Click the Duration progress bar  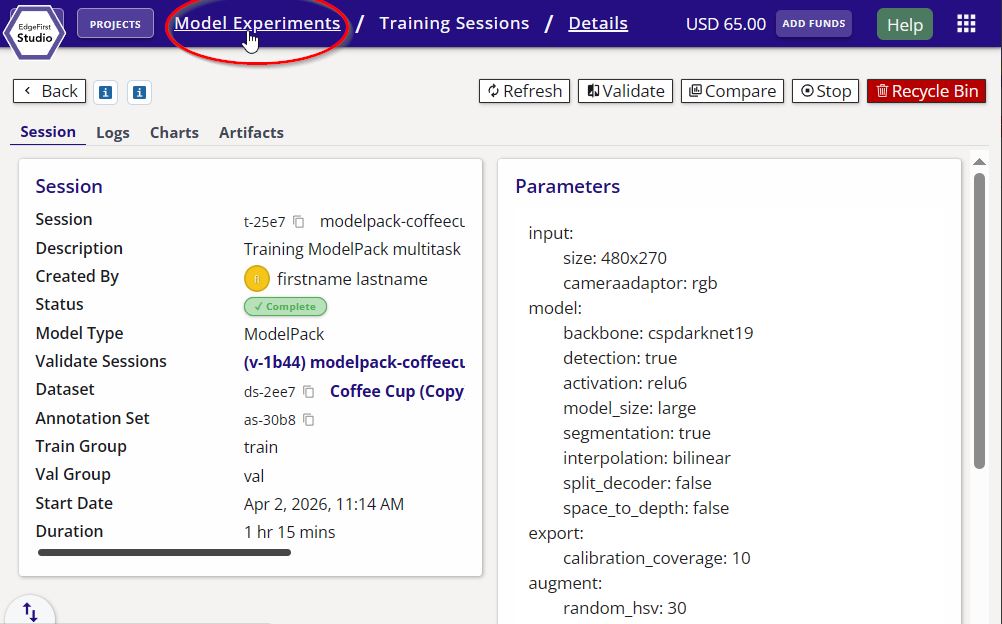coord(163,551)
